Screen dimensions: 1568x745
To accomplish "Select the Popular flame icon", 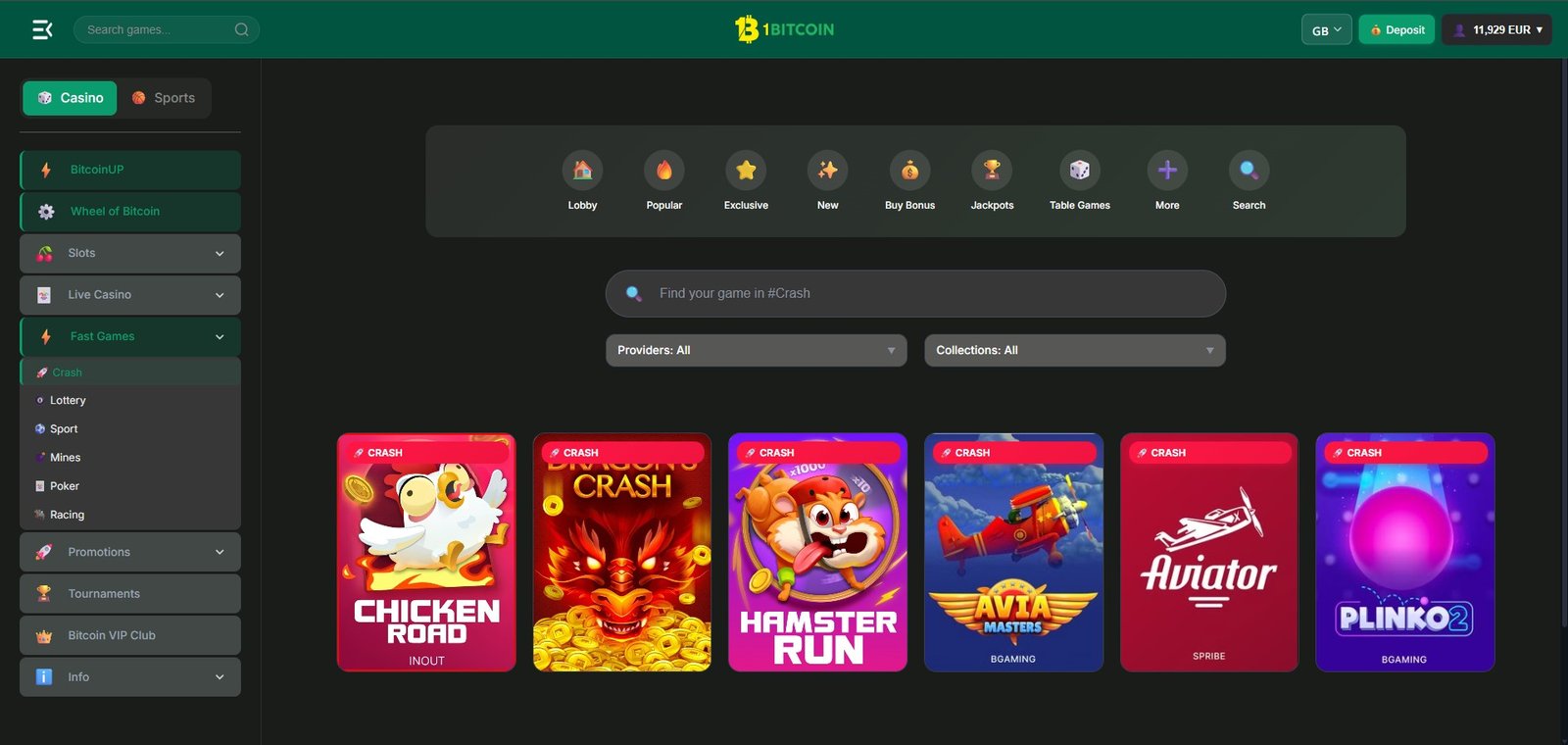I will (x=663, y=171).
